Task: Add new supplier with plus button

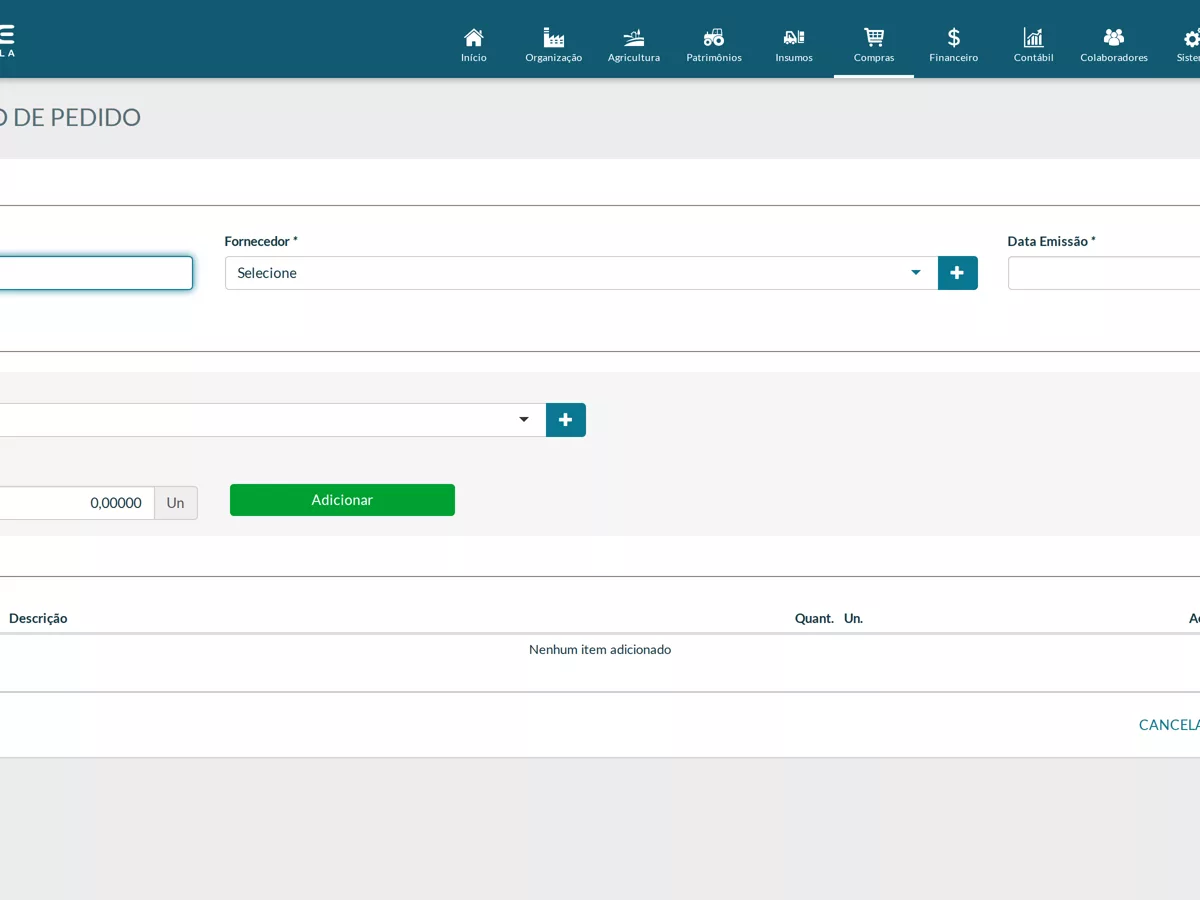Action: (x=958, y=273)
